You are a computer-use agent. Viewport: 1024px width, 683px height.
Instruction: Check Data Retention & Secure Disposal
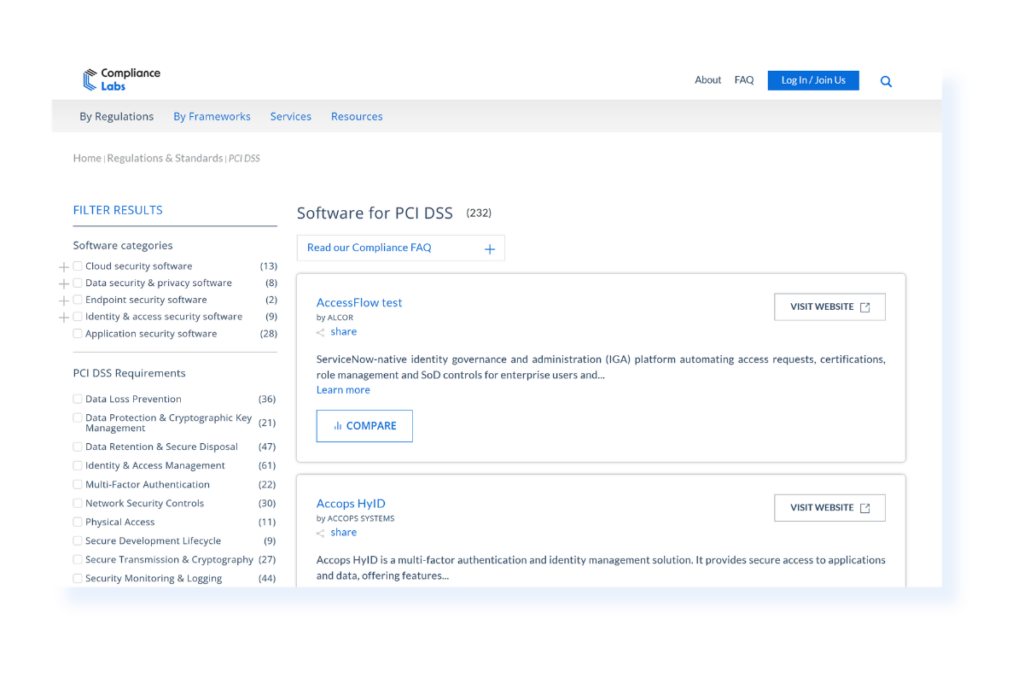(x=78, y=447)
